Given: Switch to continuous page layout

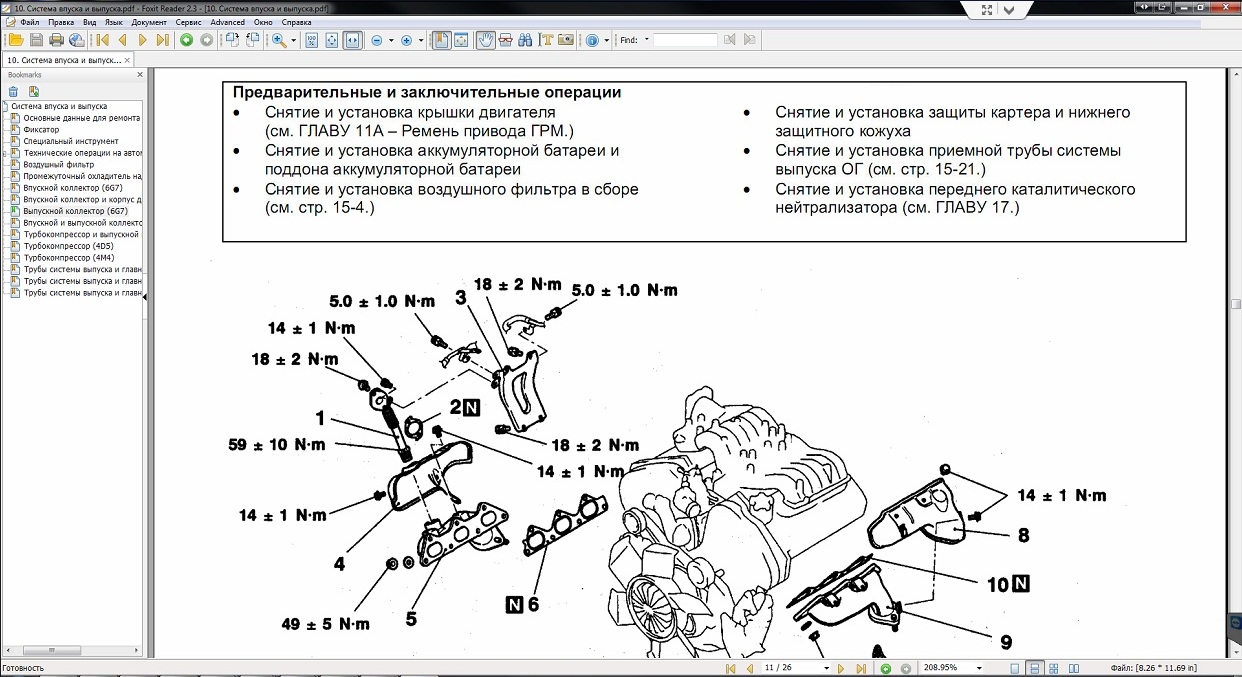Looking at the screenshot, I should pos(1035,668).
